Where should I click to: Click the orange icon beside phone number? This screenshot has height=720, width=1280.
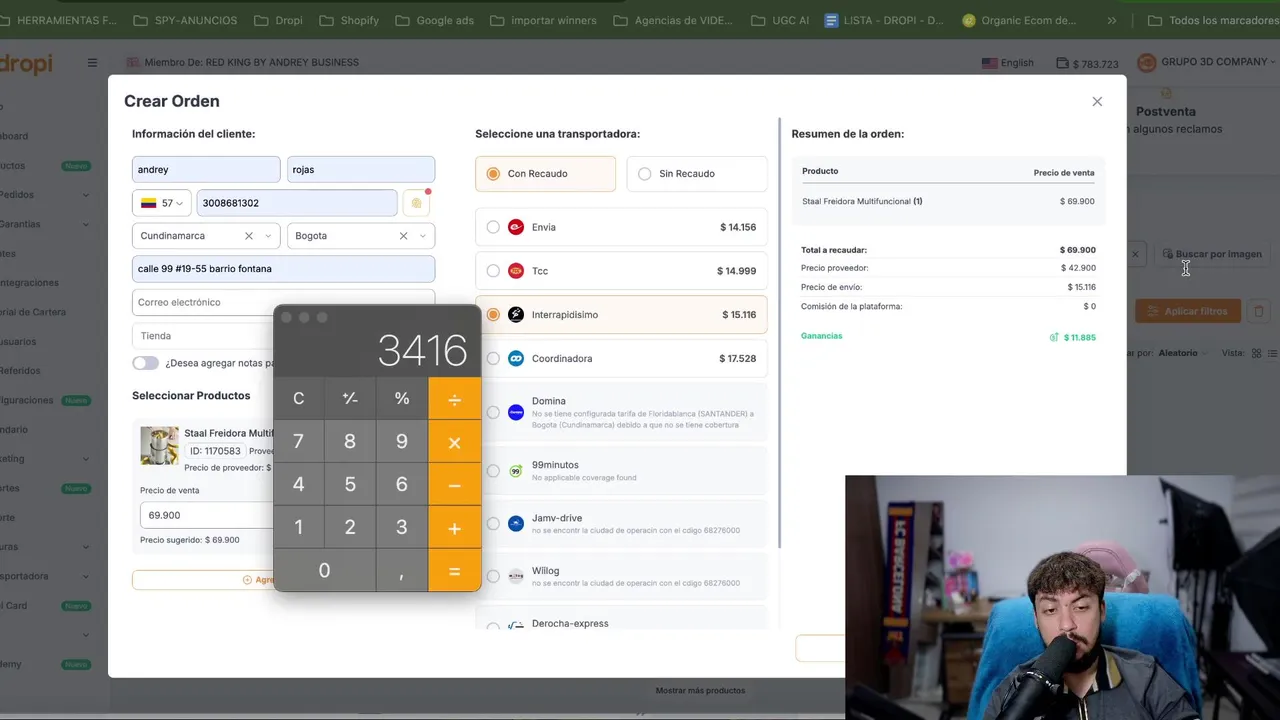tap(417, 203)
